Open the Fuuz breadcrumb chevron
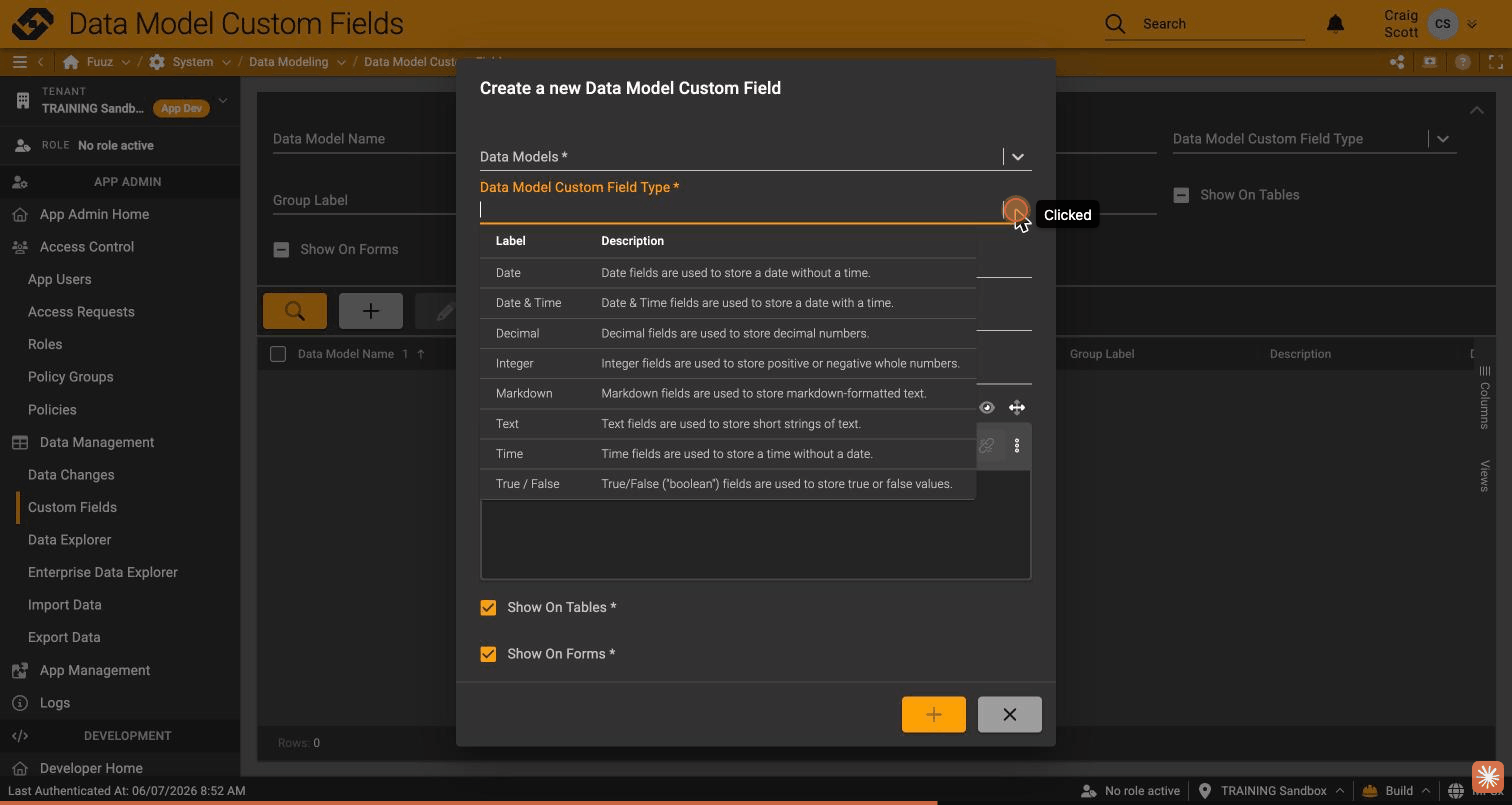 pyautogui.click(x=125, y=62)
